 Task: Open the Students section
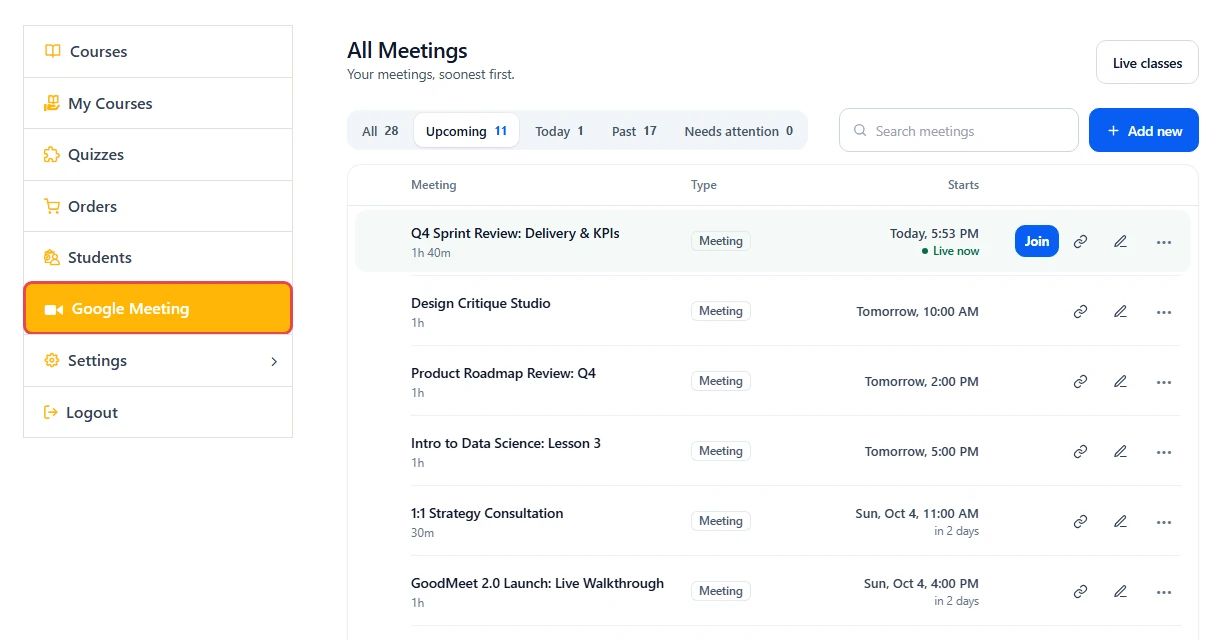(x=158, y=257)
